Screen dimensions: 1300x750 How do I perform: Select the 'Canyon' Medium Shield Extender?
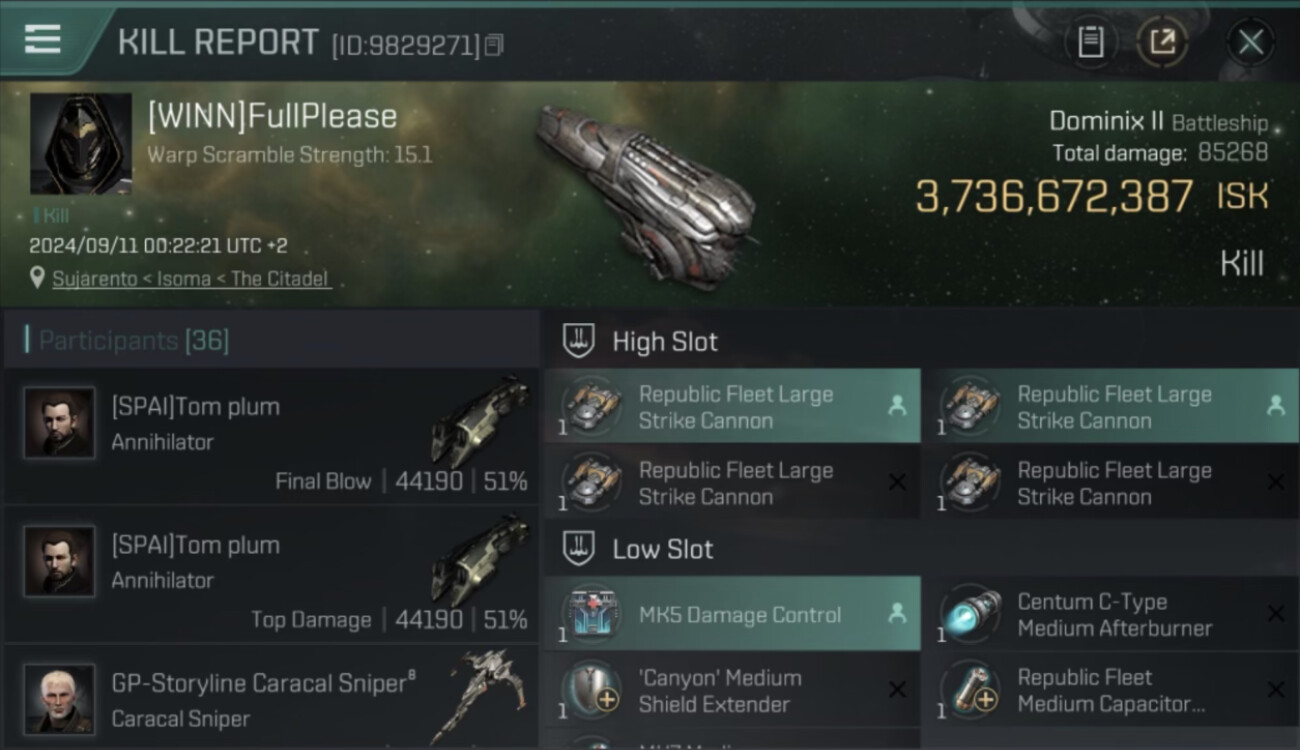click(x=720, y=691)
